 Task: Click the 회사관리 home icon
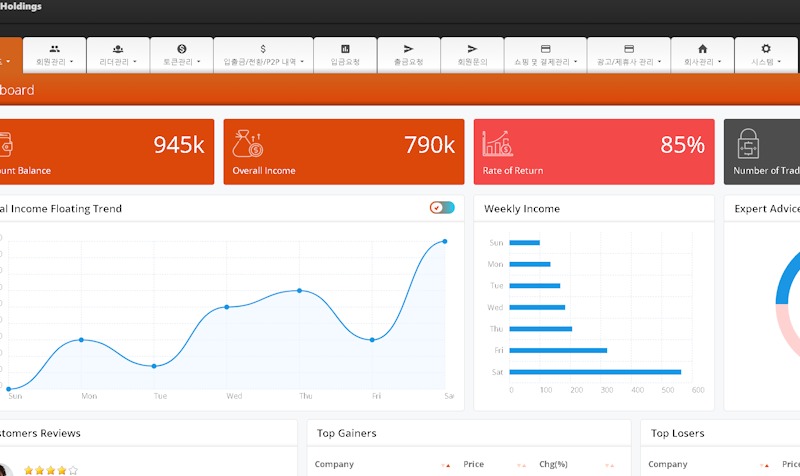pos(702,48)
